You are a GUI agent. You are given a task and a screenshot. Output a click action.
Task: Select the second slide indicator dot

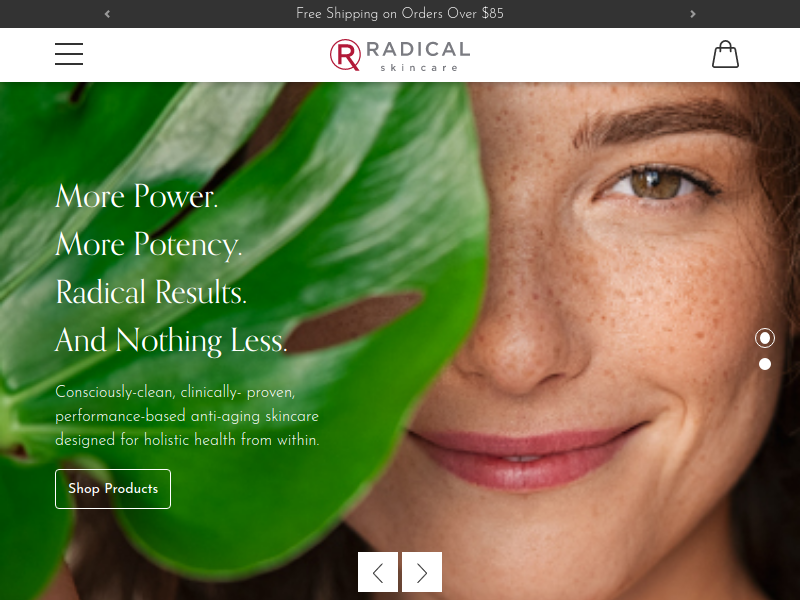coord(765,364)
